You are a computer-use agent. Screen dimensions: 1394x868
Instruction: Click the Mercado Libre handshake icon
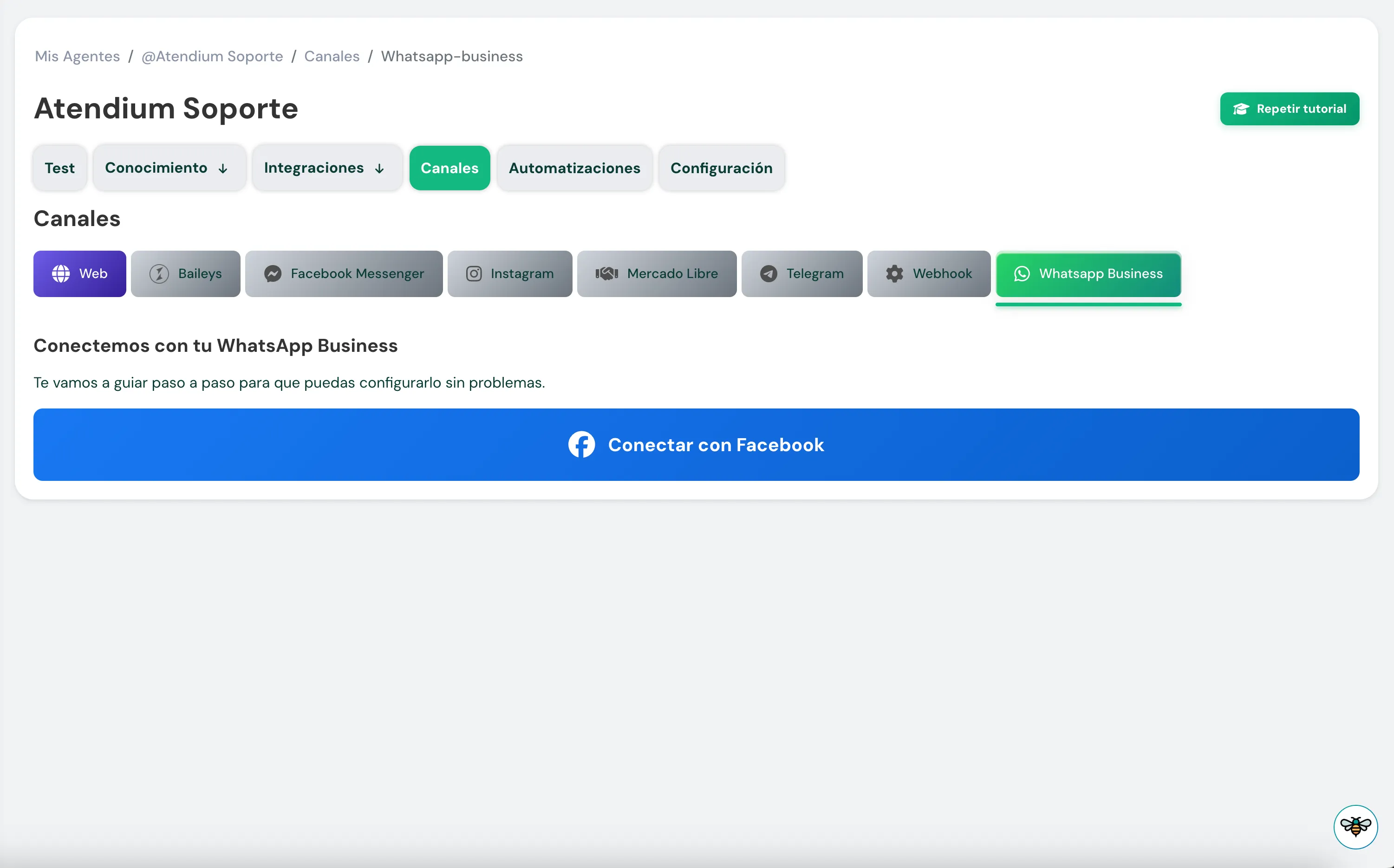coord(606,274)
